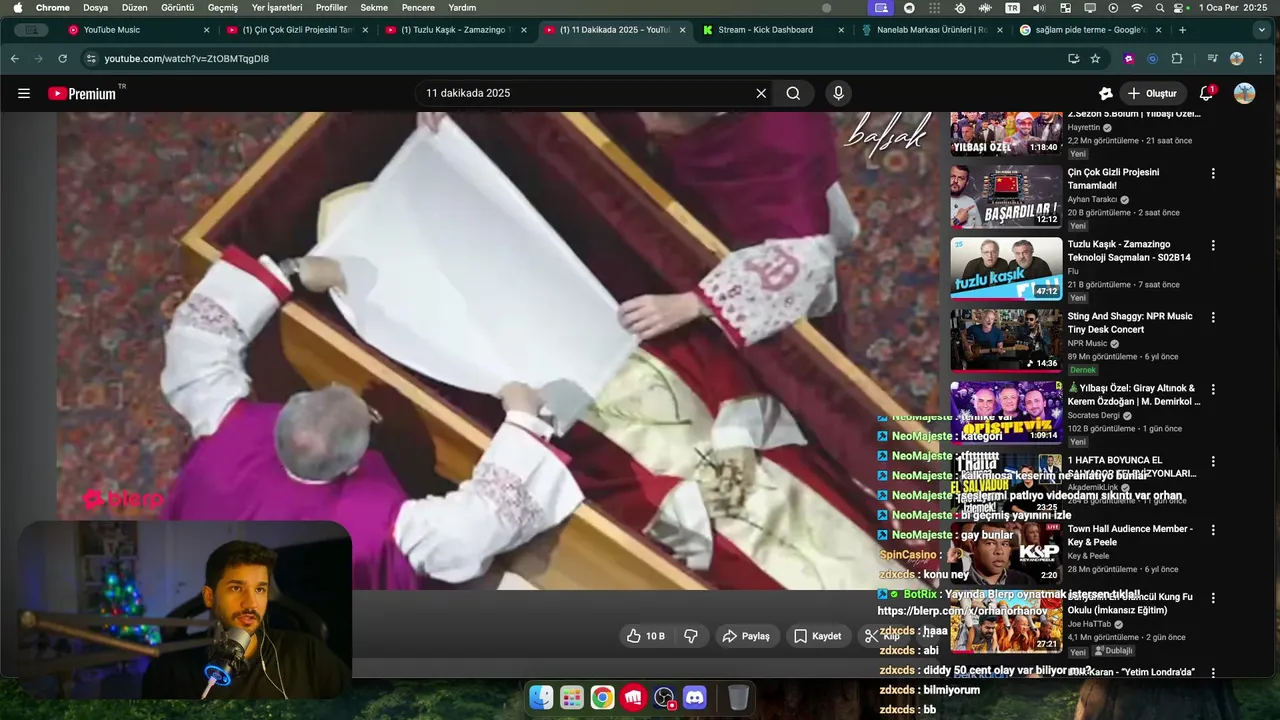This screenshot has width=1280, height=720.
Task: Open the Trash in the Dock
Action: pyautogui.click(x=738, y=697)
